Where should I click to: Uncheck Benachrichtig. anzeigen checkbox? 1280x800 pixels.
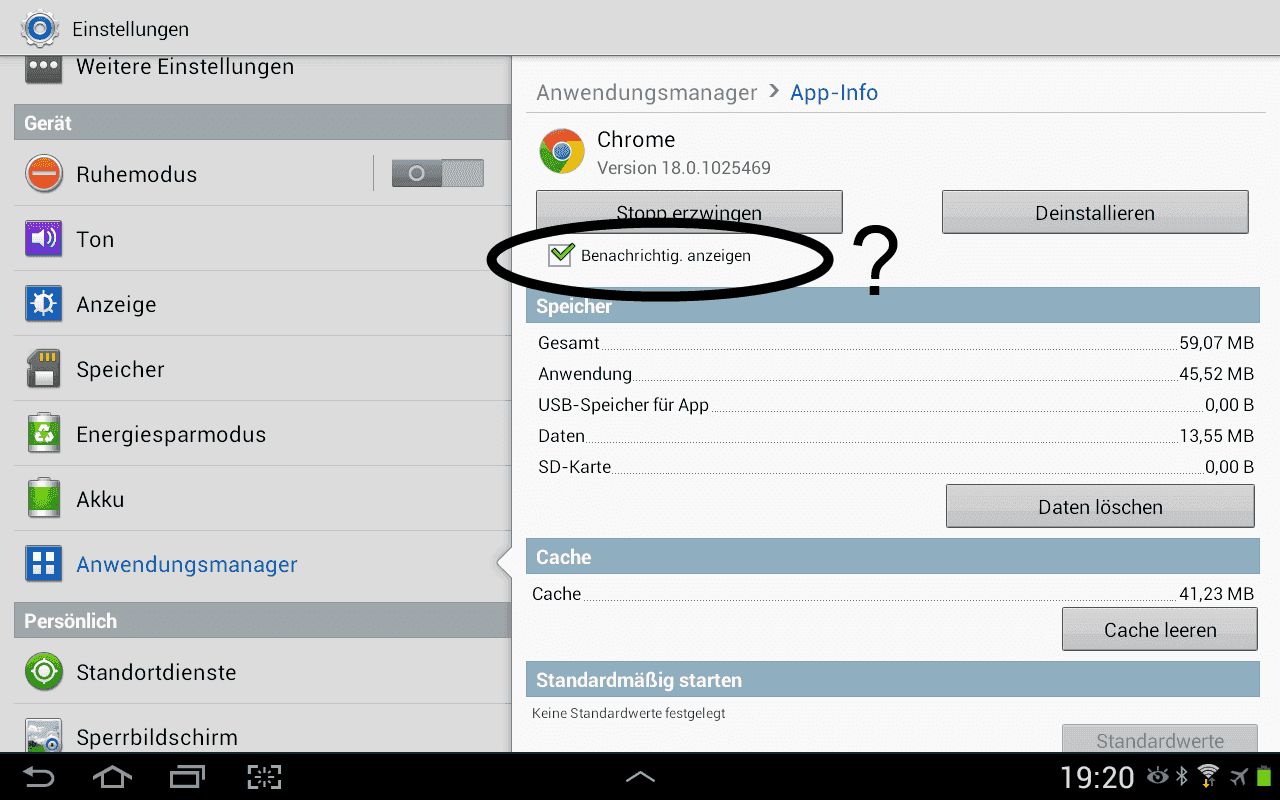click(x=560, y=255)
